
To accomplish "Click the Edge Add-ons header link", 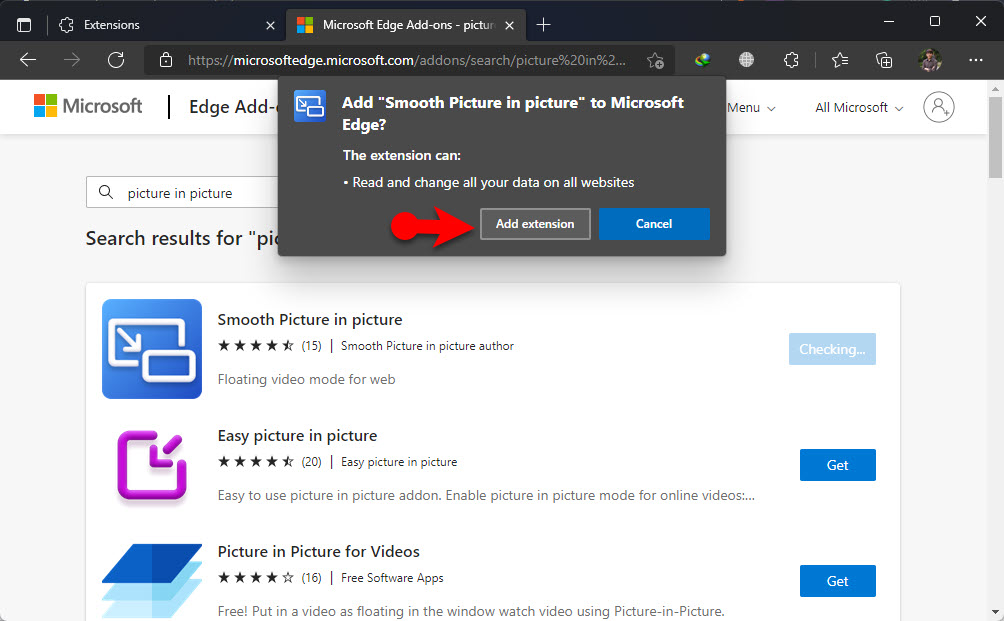I will coord(232,107).
